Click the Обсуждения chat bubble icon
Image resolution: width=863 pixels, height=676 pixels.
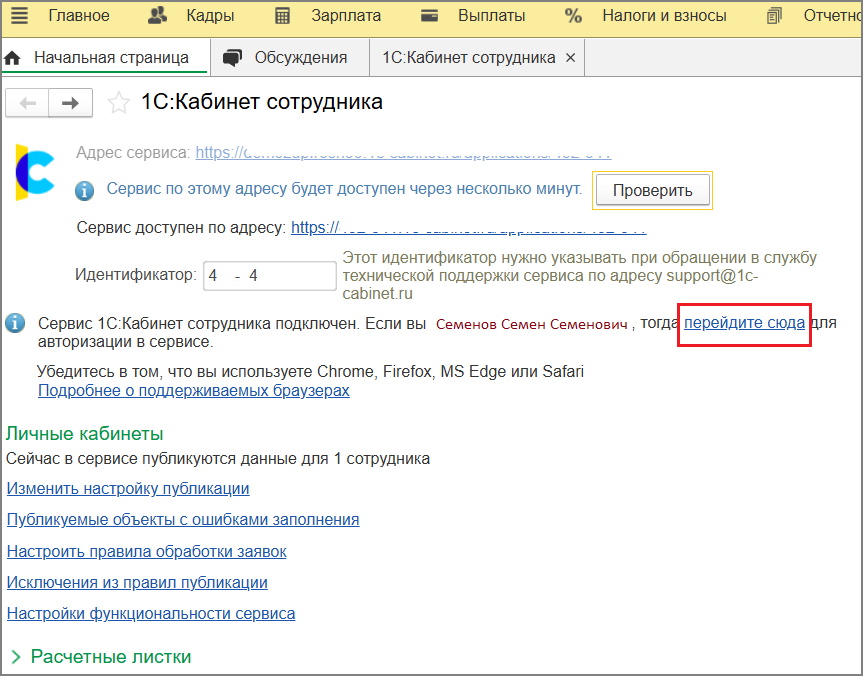tap(232, 58)
